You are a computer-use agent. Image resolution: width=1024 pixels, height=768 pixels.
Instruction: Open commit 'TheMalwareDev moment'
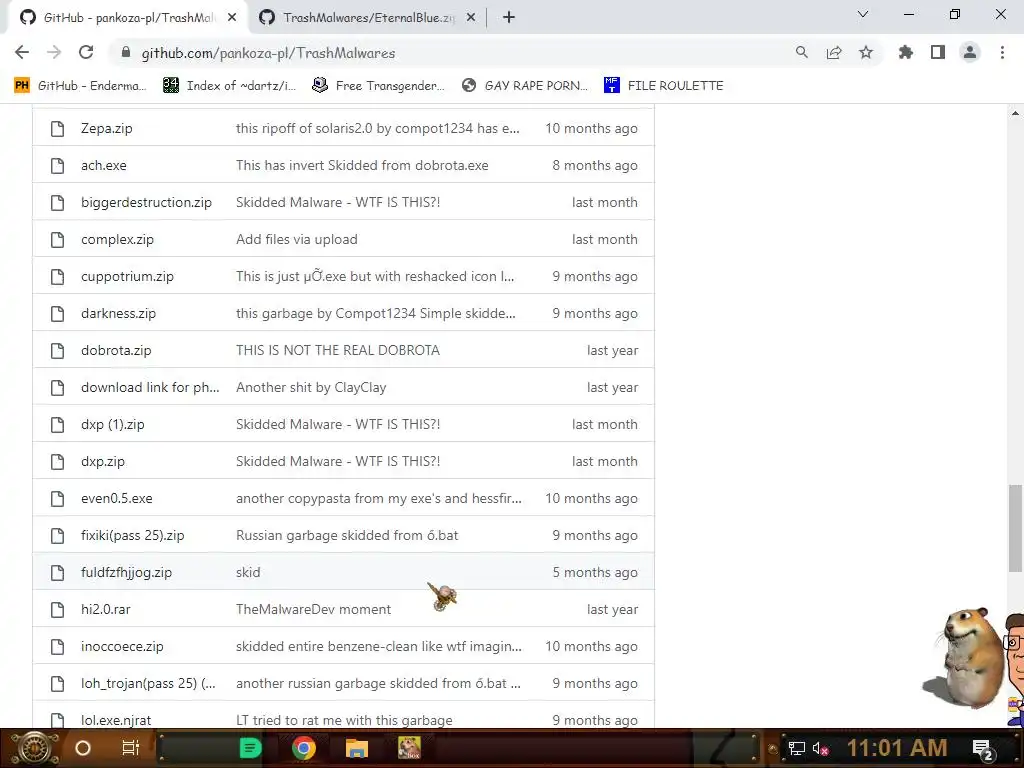(x=313, y=609)
